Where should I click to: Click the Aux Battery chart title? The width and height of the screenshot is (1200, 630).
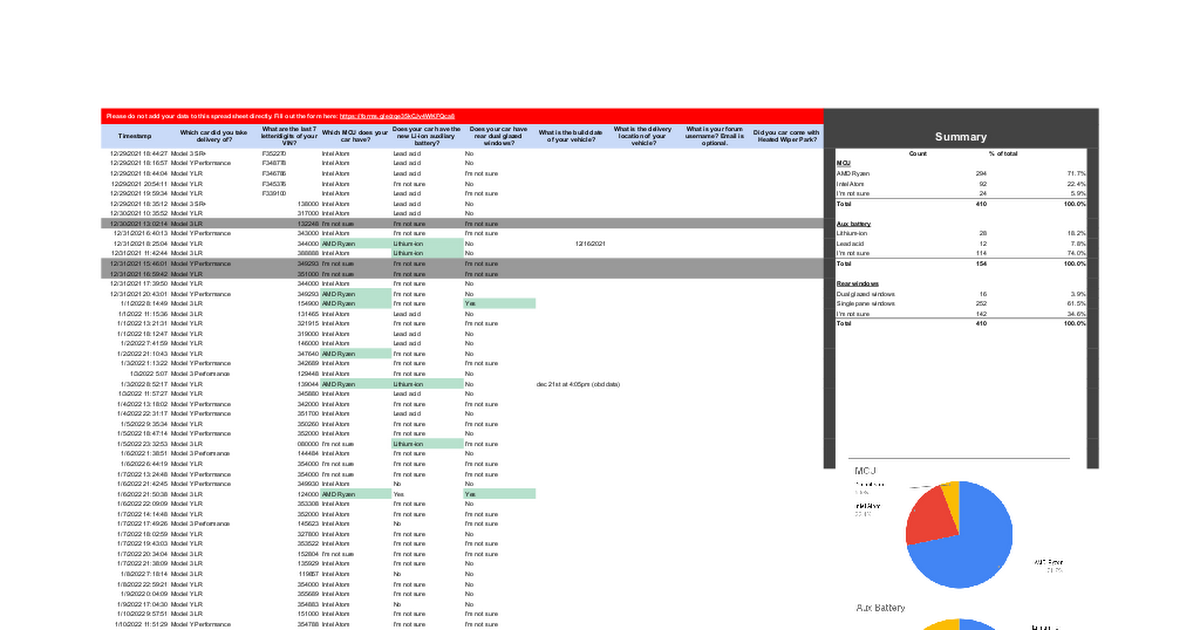(881, 607)
